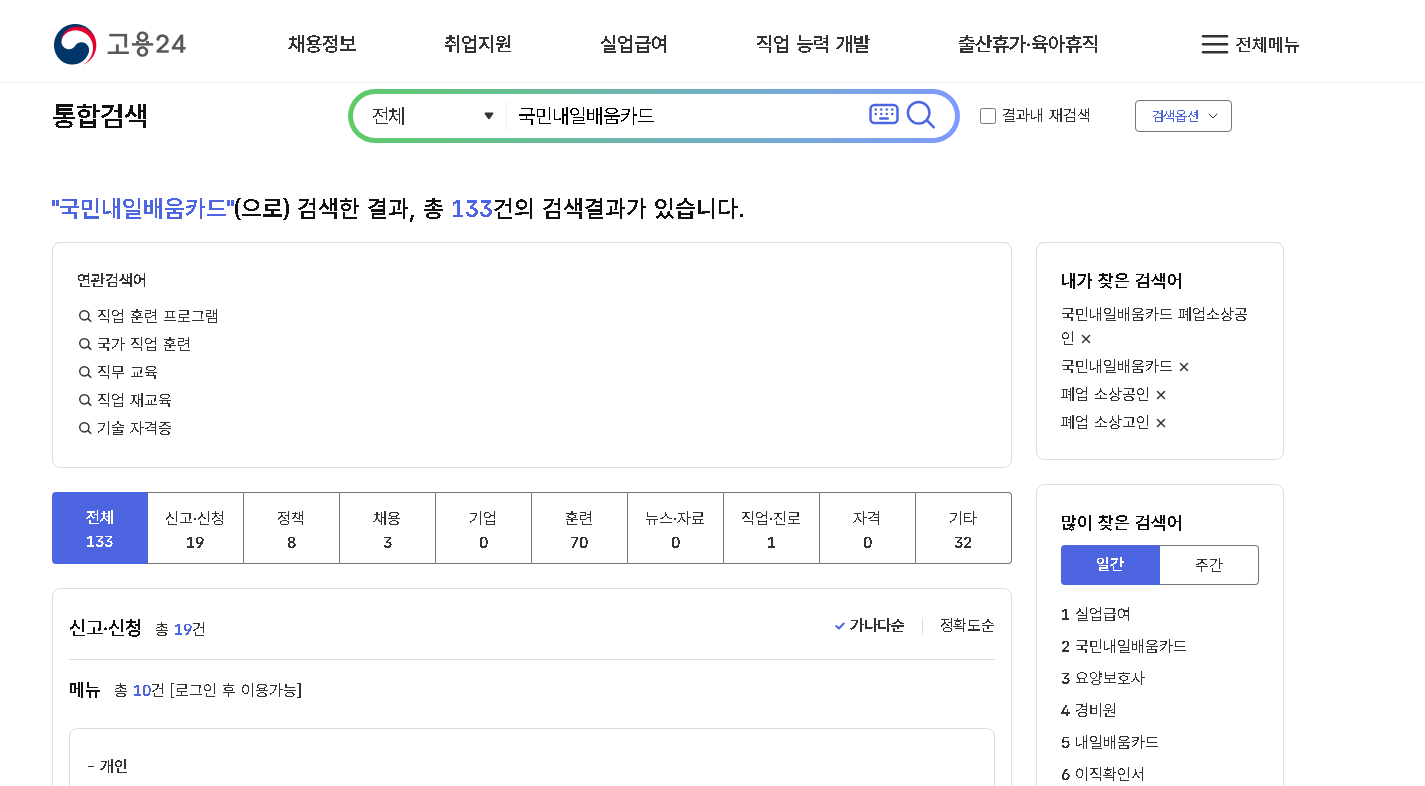
Task: Open the hamburger 전체메뉴 icon
Action: 1214,44
